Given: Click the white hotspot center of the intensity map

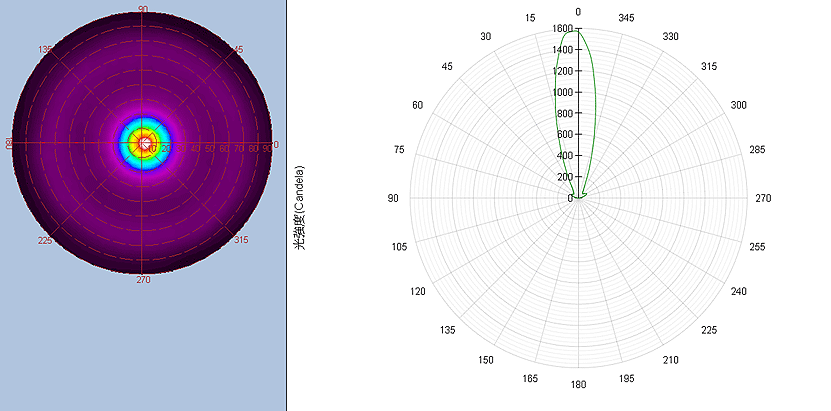Looking at the screenshot, I should click(x=145, y=144).
